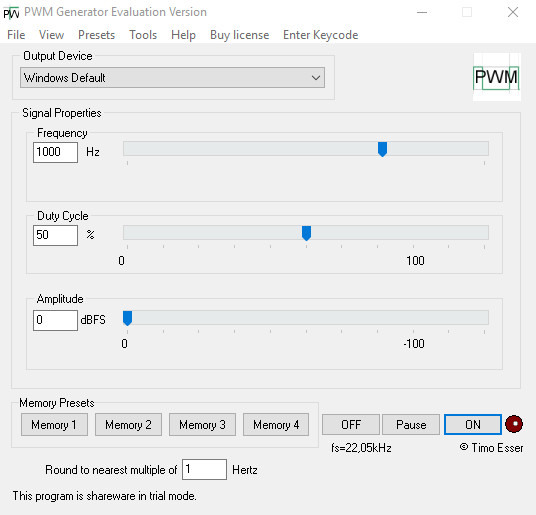Click the Amplitude slider thumb
Image resolution: width=536 pixels, height=515 pixels.
[x=128, y=318]
